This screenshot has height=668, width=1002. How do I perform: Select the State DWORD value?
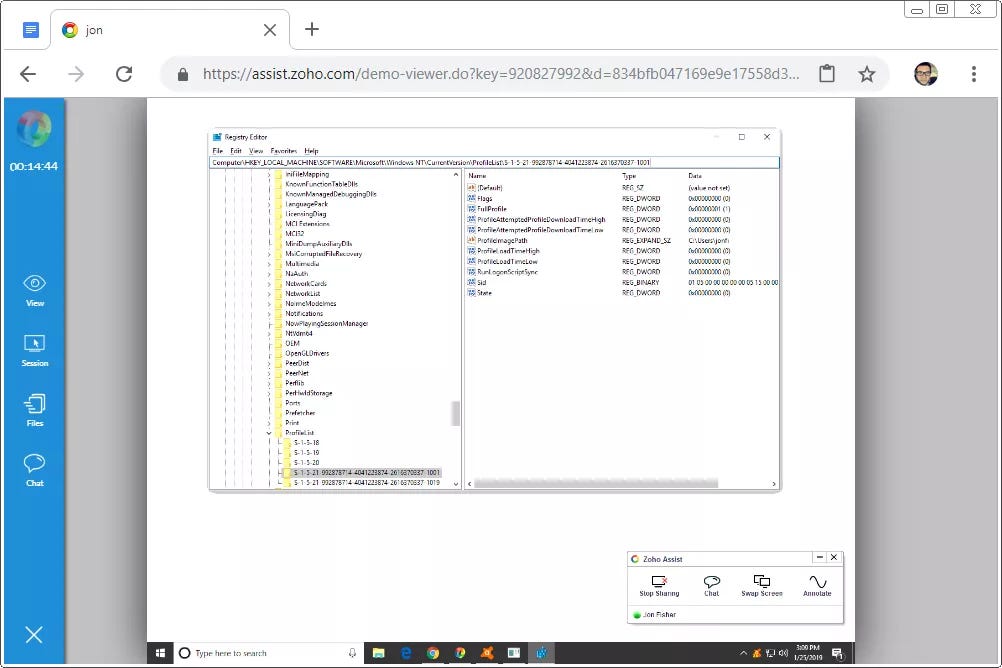pyautogui.click(x=484, y=293)
